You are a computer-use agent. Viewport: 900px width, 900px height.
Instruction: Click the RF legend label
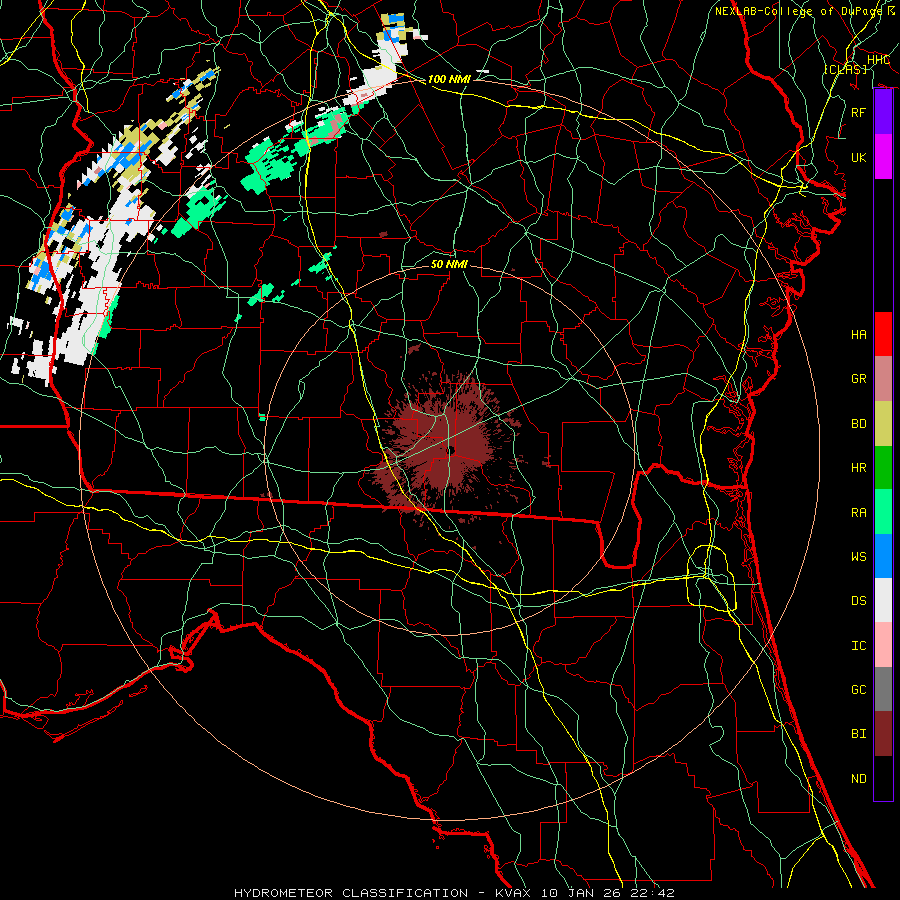tap(859, 112)
